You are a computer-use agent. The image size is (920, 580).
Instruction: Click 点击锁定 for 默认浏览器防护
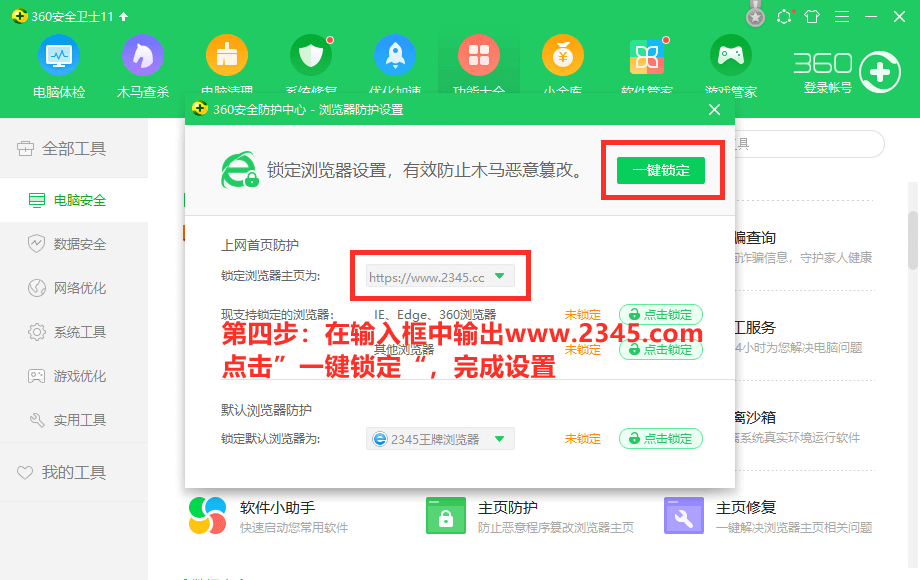pos(661,438)
